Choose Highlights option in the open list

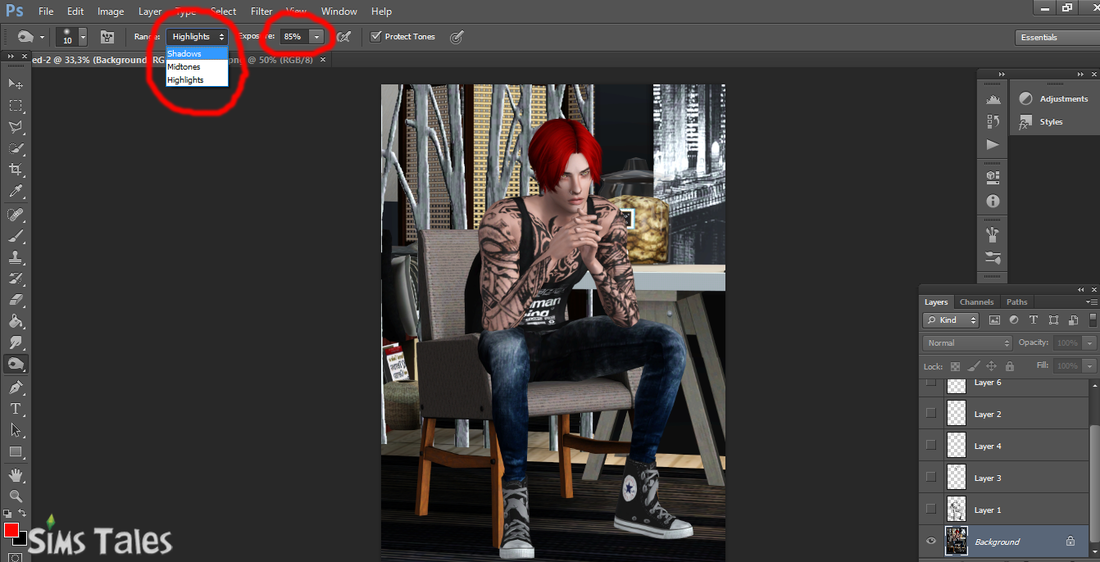point(197,80)
